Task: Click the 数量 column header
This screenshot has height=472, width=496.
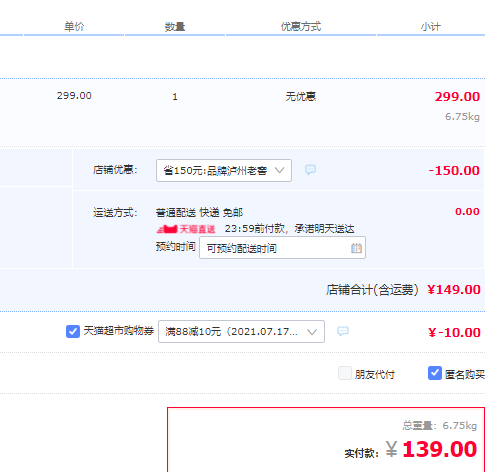Action: coord(175,27)
